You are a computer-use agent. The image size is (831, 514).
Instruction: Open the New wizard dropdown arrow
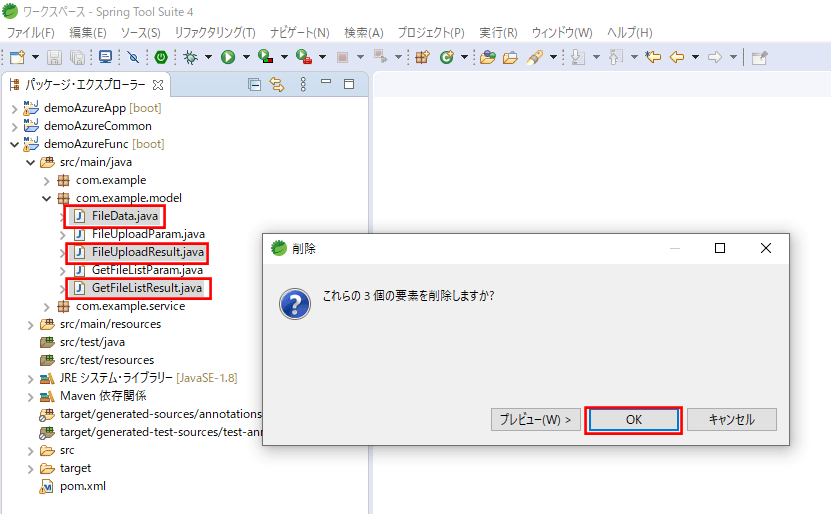(36, 57)
